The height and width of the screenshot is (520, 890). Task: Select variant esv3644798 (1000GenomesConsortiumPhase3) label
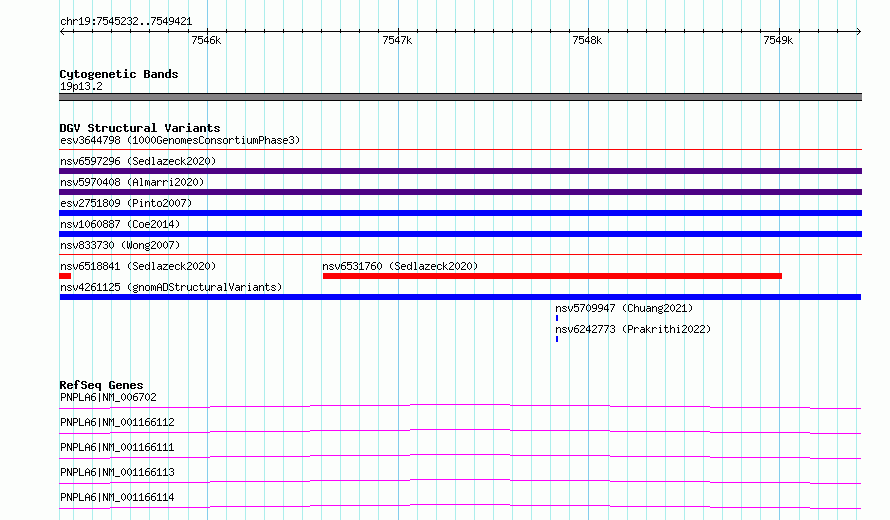[x=180, y=140]
